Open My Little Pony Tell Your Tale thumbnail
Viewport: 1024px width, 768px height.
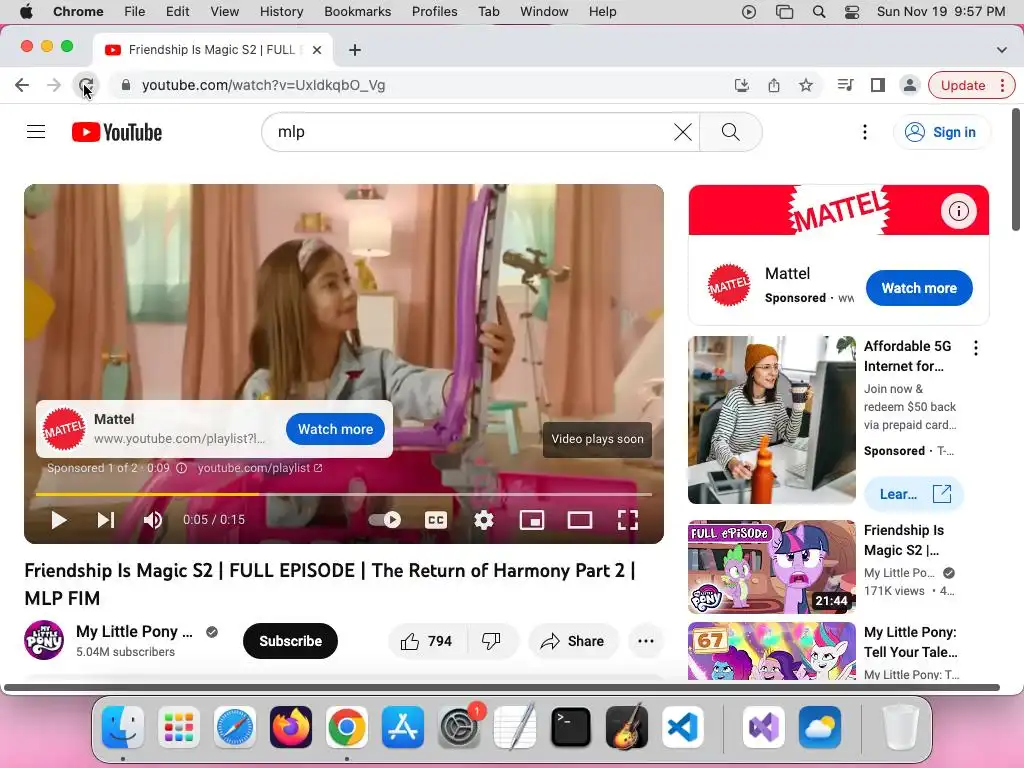[x=771, y=651]
